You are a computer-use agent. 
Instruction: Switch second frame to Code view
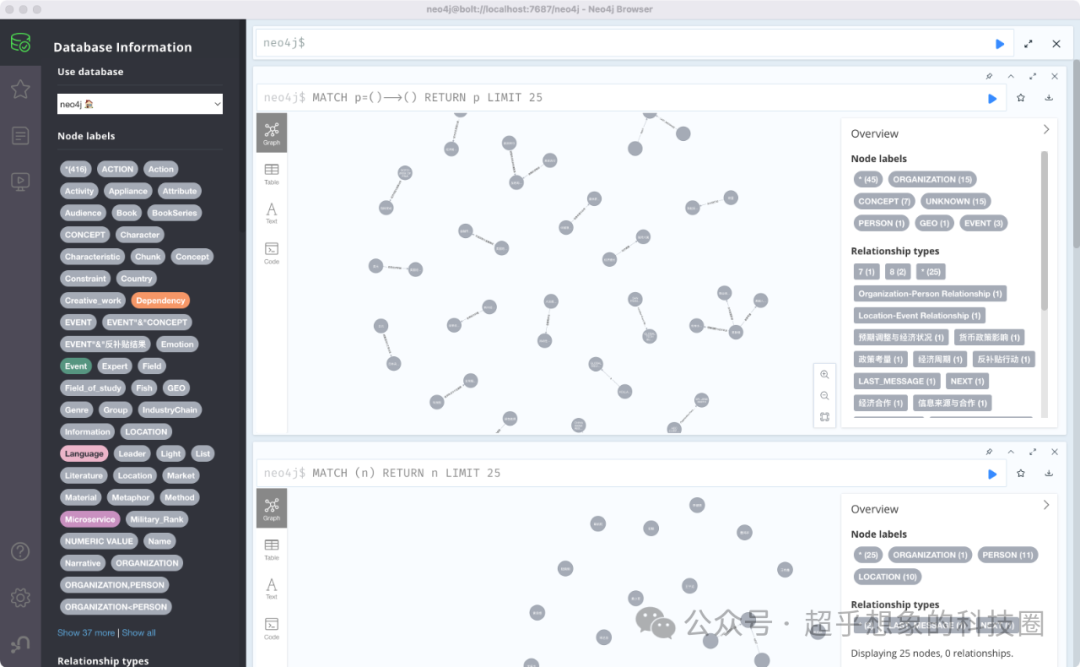click(271, 628)
